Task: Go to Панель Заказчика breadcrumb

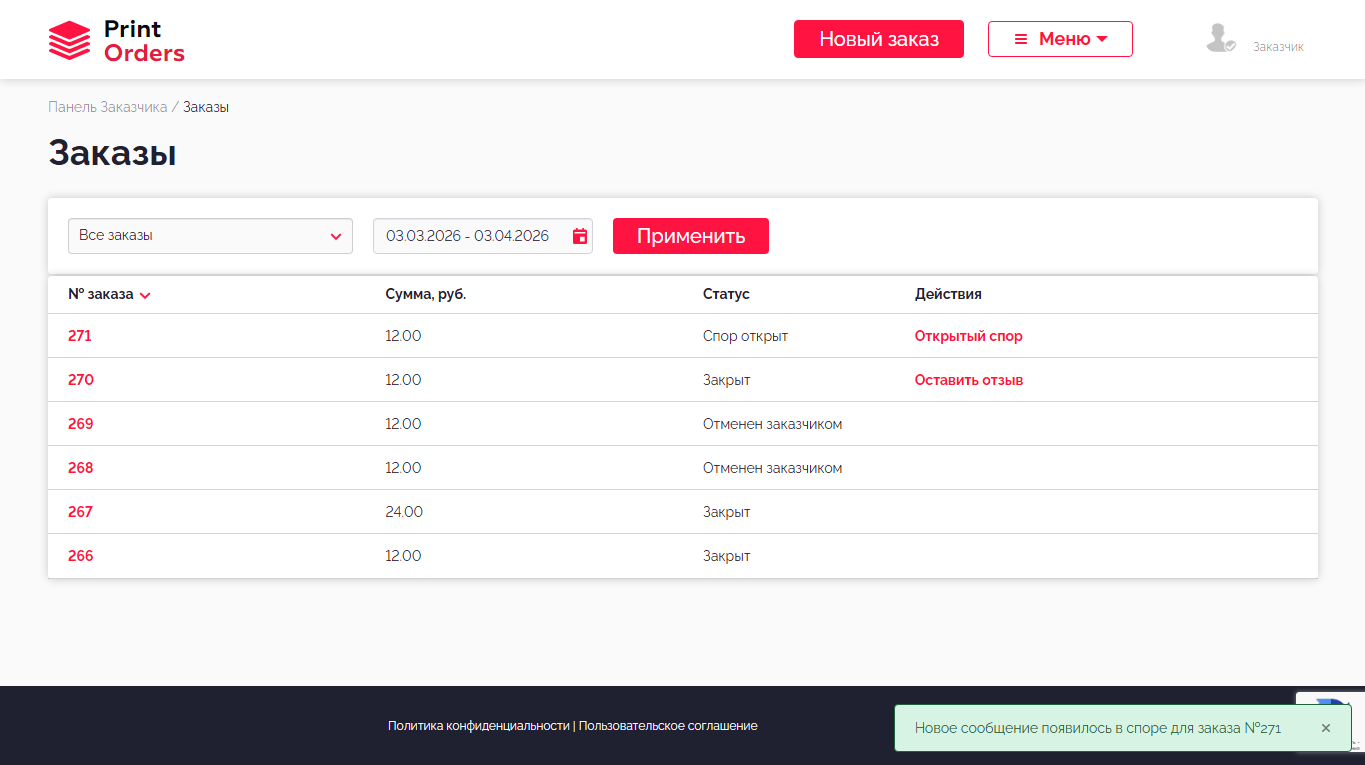Action: [x=107, y=107]
